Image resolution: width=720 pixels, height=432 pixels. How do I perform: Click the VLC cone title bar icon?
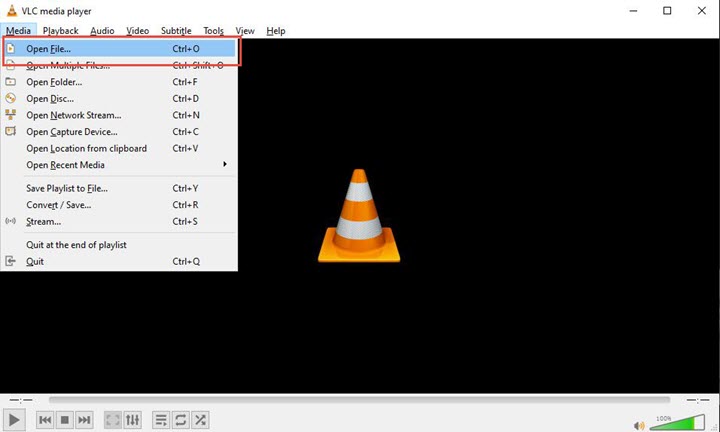click(x=11, y=11)
